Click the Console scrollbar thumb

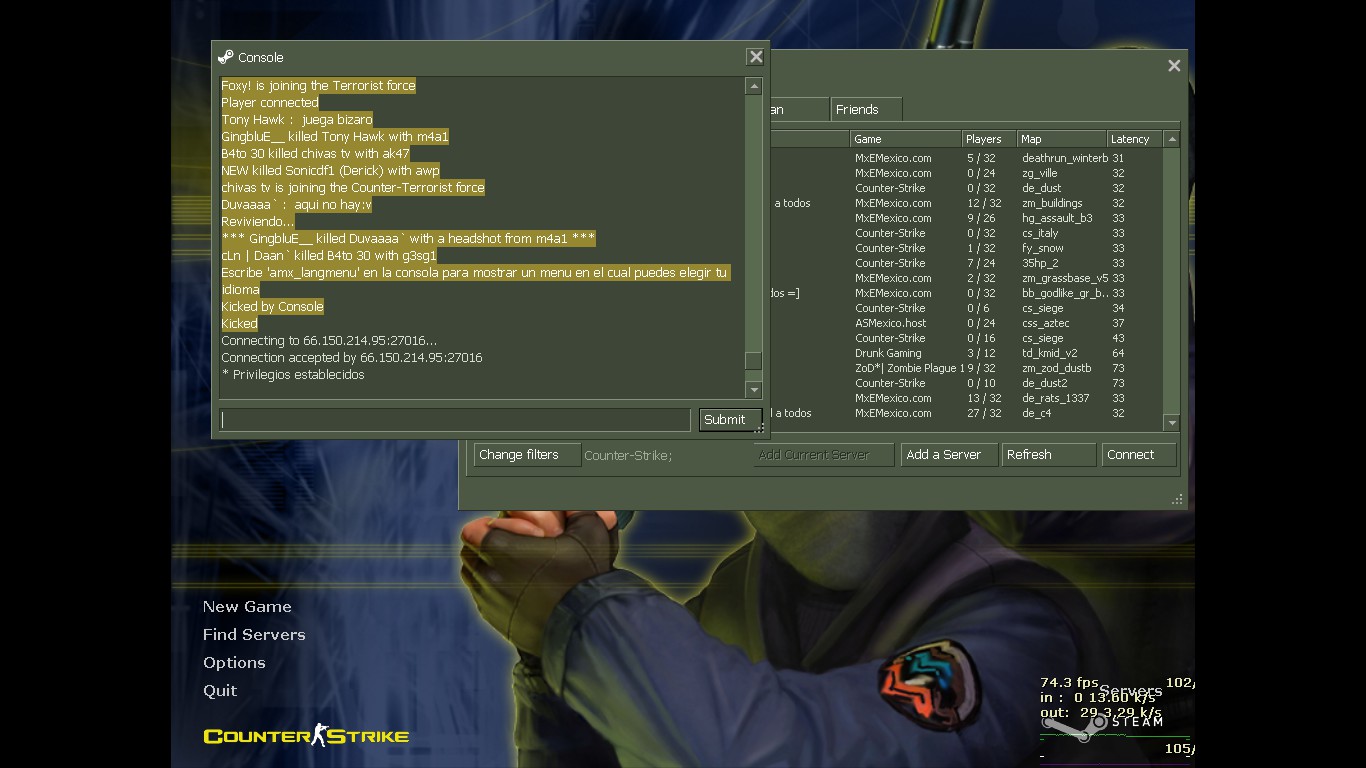pos(754,361)
